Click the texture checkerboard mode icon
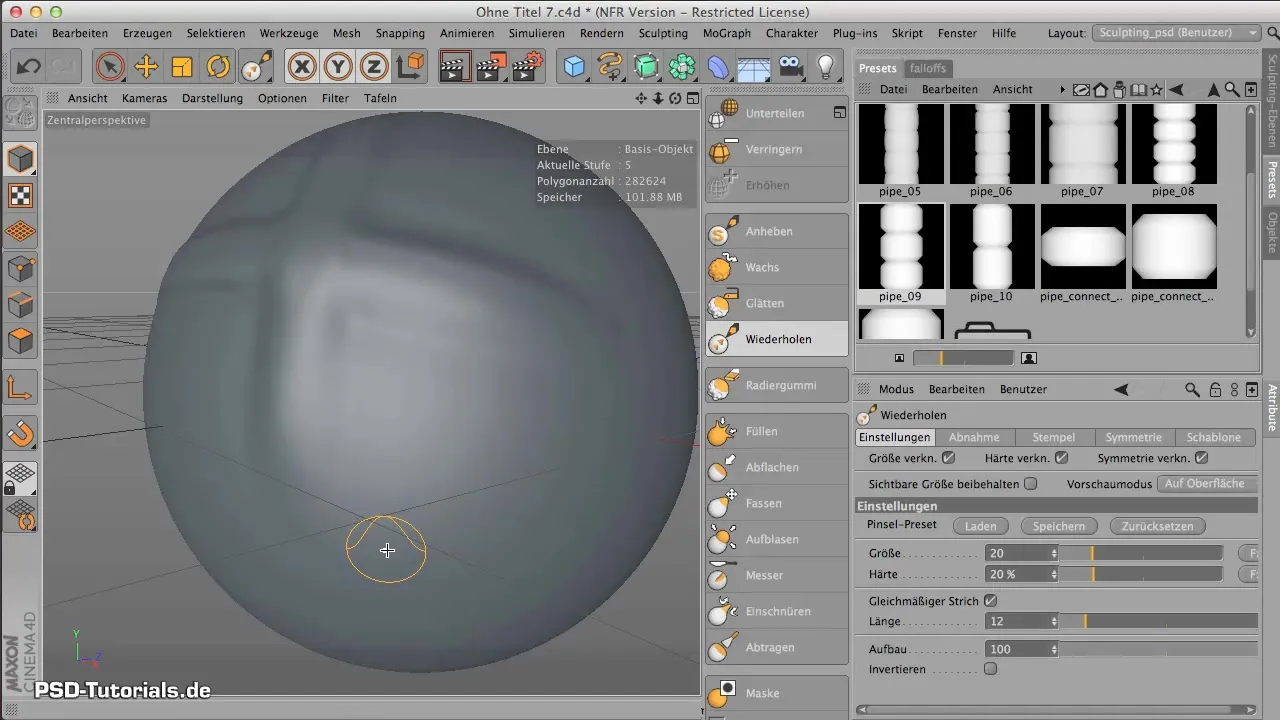 (21, 195)
